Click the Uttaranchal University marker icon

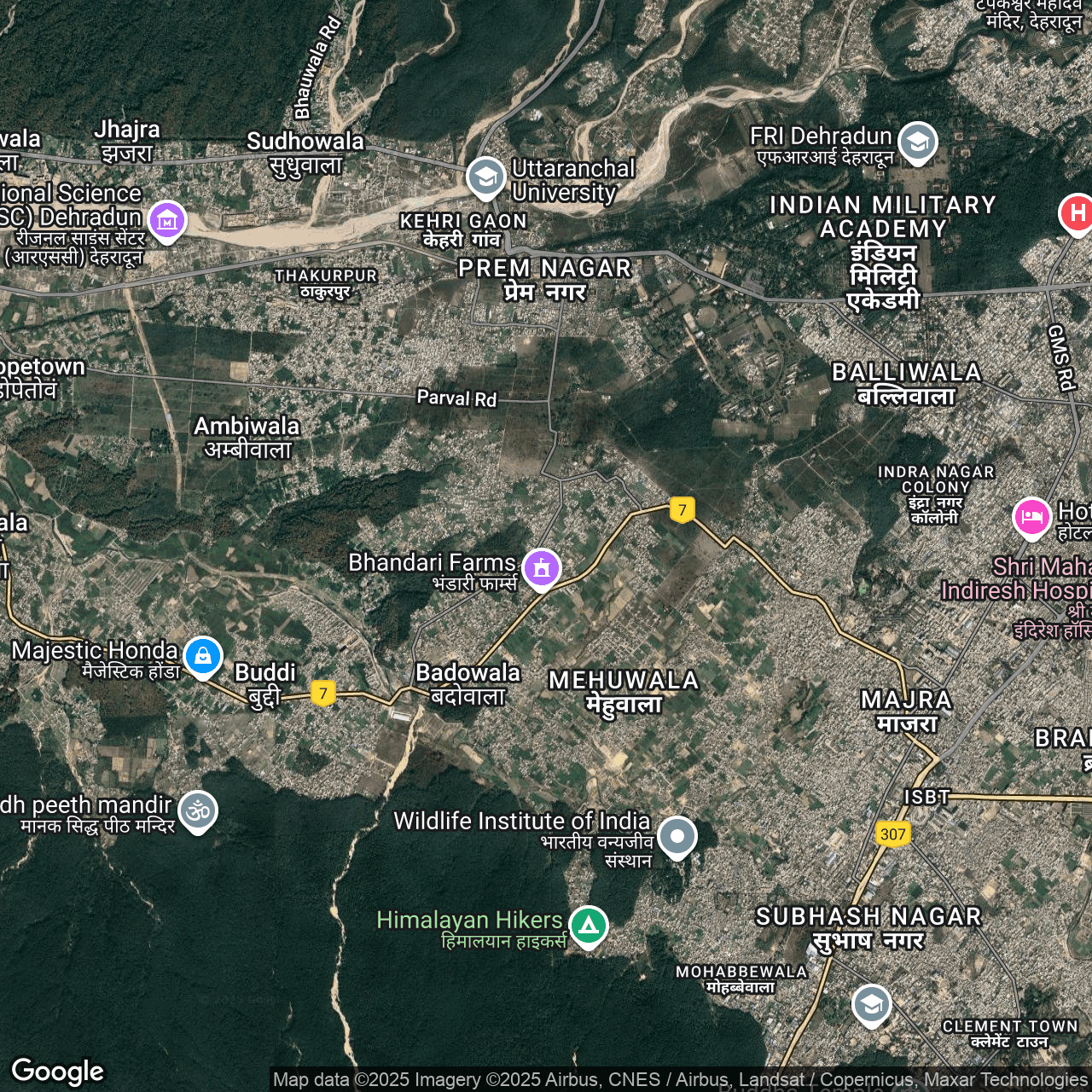(x=485, y=177)
